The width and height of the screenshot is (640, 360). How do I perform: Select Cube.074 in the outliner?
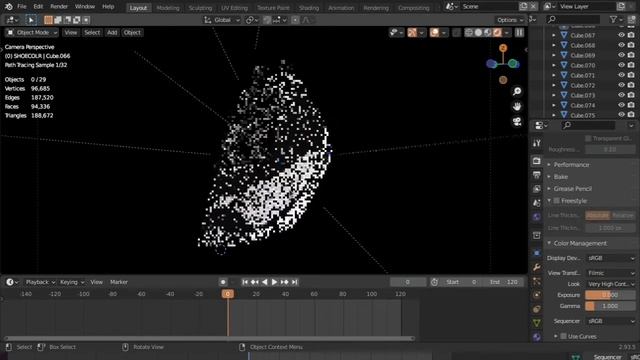click(x=582, y=105)
